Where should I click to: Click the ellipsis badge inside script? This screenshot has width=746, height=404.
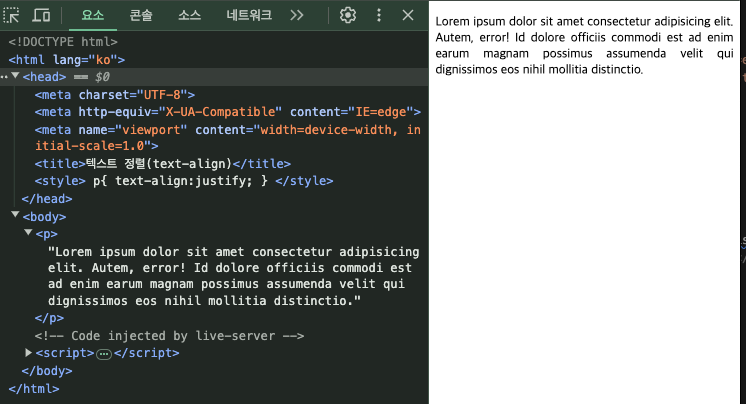click(x=104, y=354)
